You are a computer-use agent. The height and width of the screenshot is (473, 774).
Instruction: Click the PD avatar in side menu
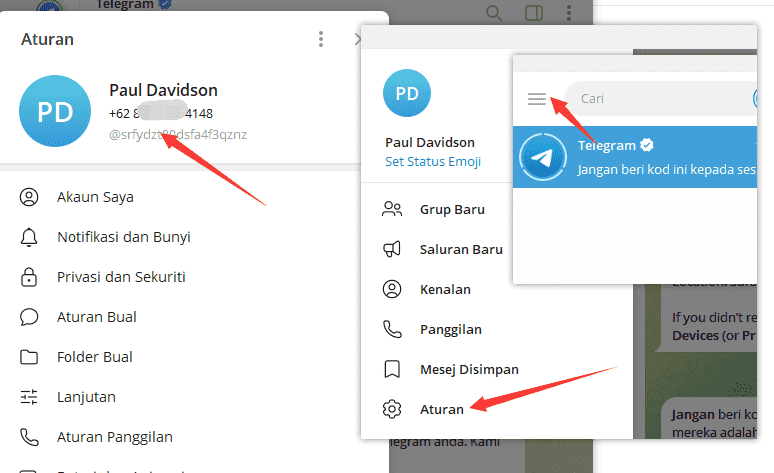tap(407, 94)
